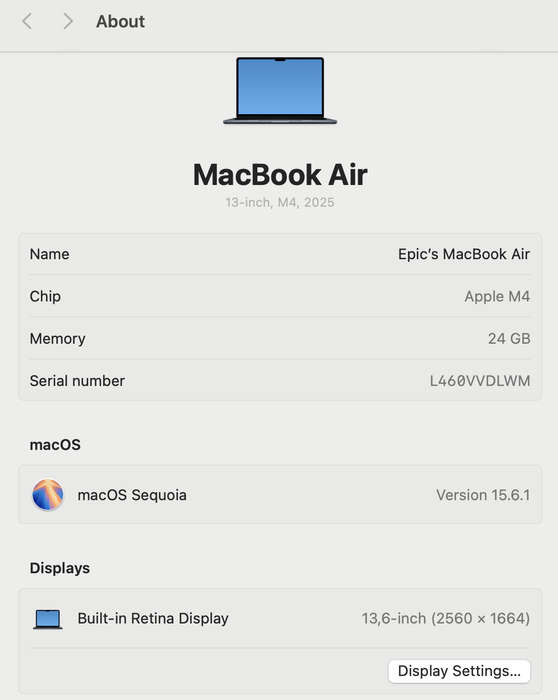The width and height of the screenshot is (558, 700).
Task: Click the macOS Sequoia logo icon
Action: [x=48, y=495]
